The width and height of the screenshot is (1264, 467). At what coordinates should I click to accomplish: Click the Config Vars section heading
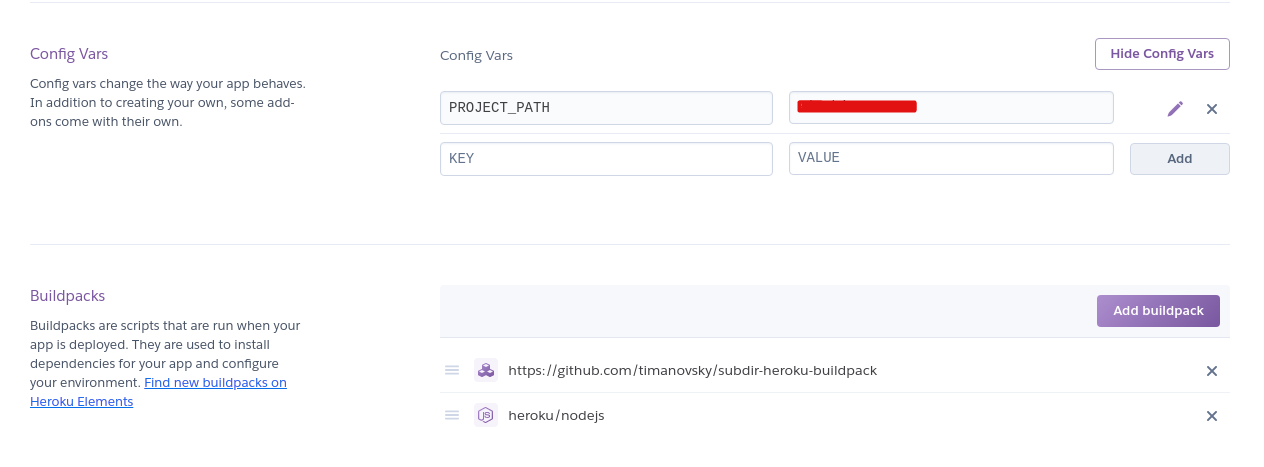click(x=69, y=54)
